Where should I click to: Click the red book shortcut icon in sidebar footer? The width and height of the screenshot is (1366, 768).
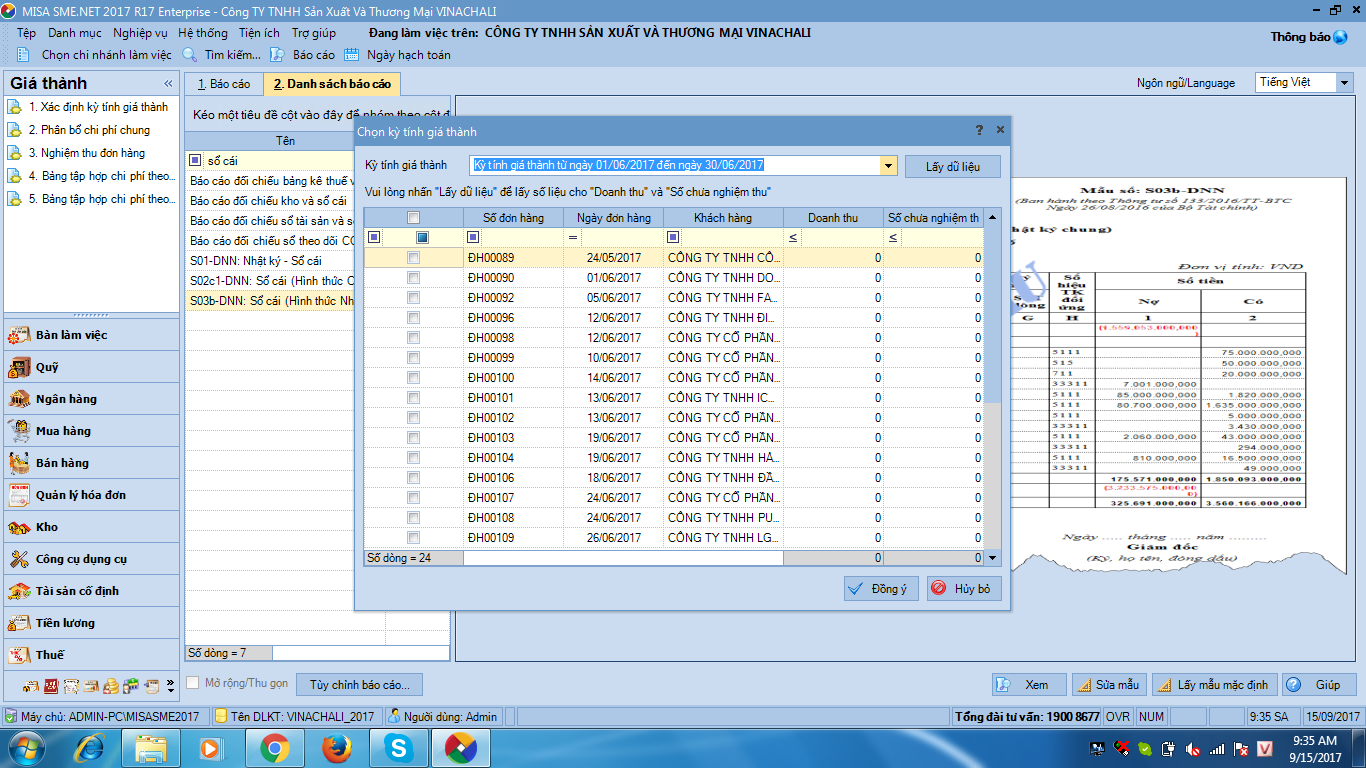(49, 686)
